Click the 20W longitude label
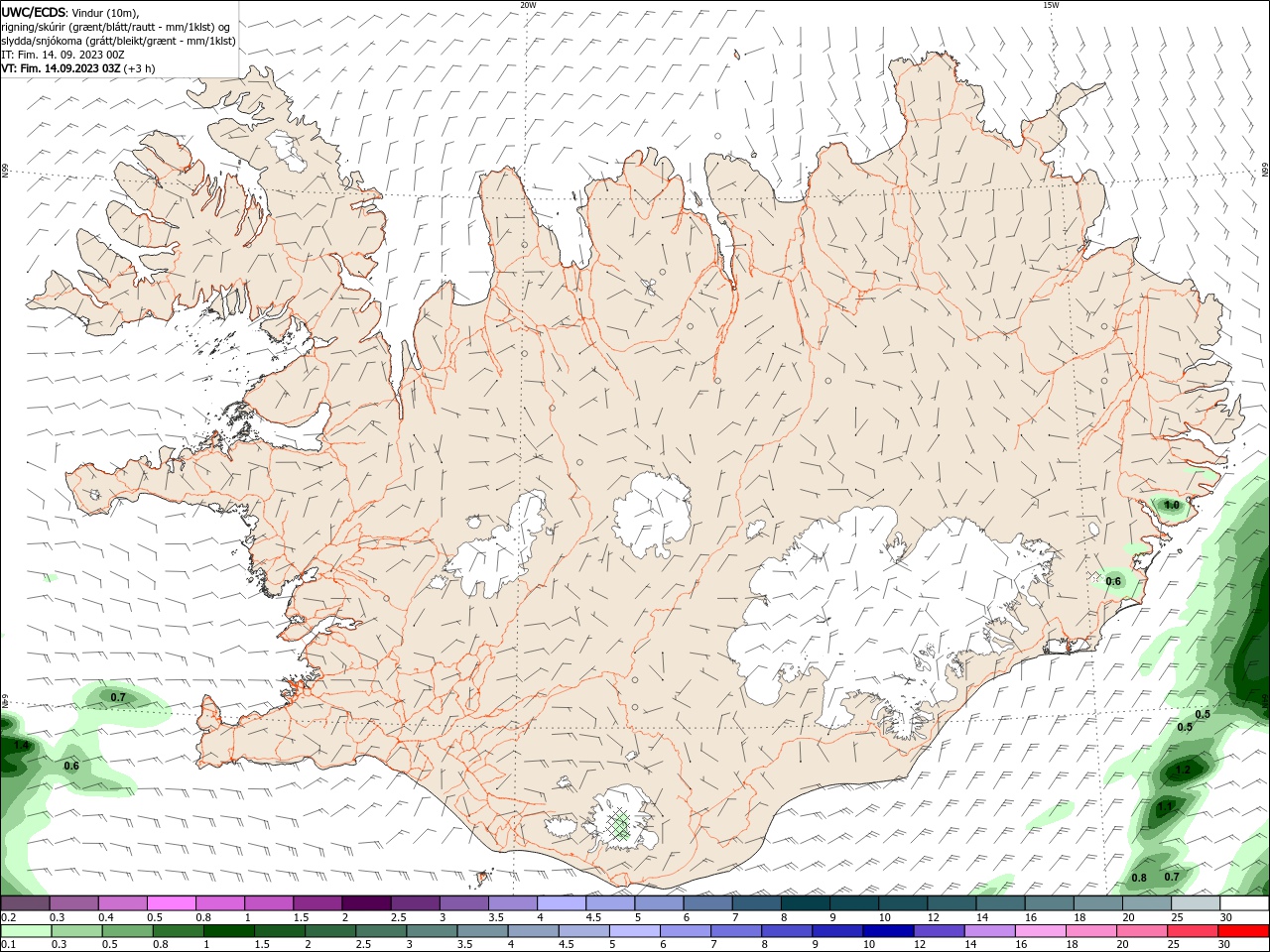Image resolution: width=1270 pixels, height=952 pixels. [x=528, y=5]
